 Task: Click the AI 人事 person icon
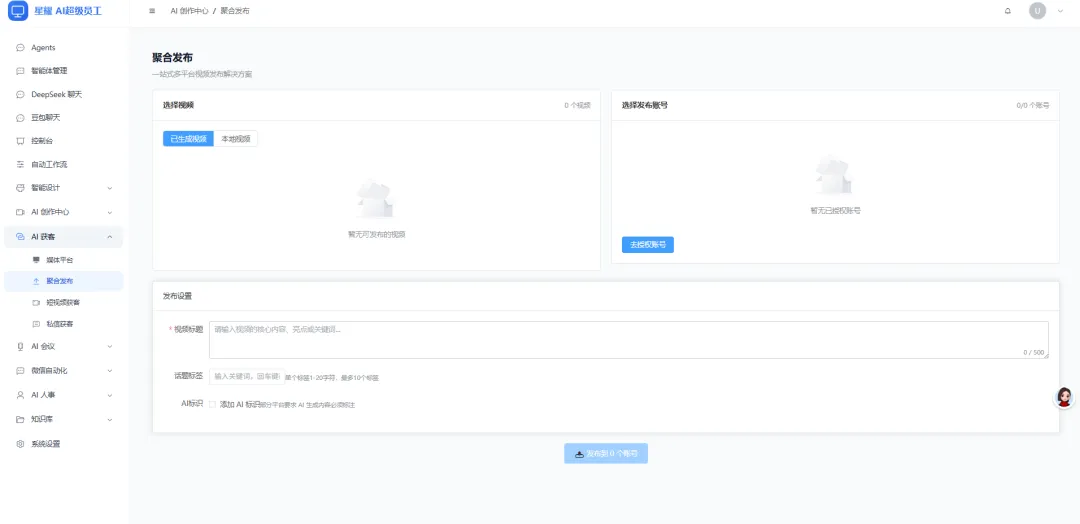click(20, 395)
